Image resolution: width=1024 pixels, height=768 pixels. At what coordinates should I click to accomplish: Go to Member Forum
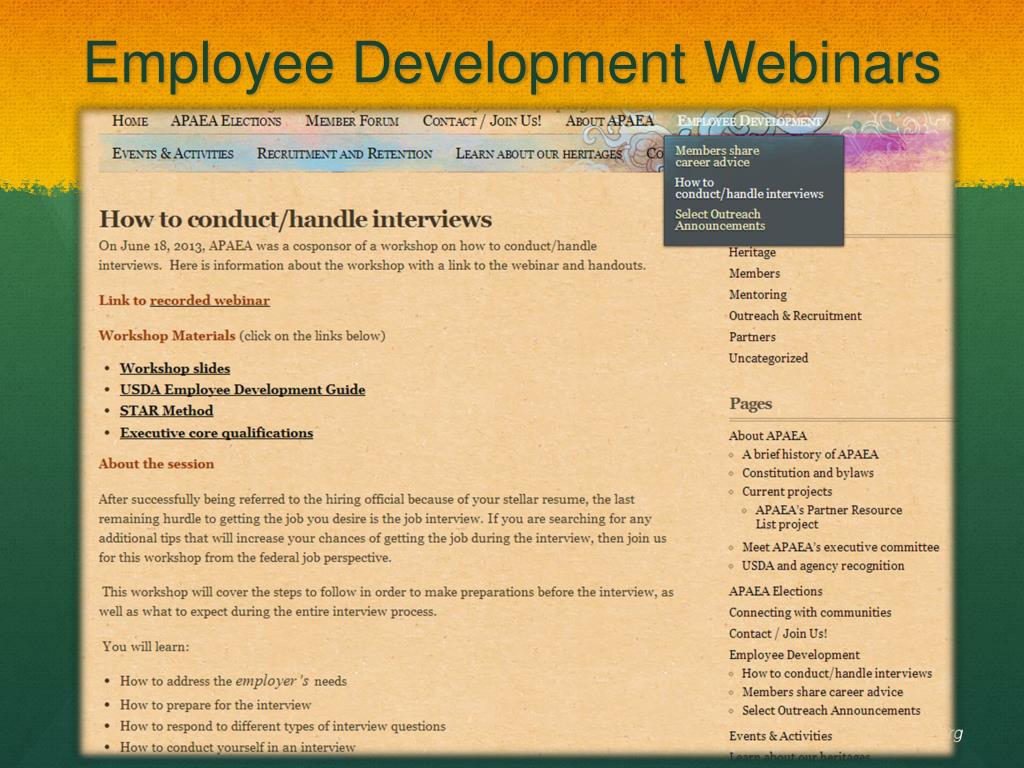[352, 121]
